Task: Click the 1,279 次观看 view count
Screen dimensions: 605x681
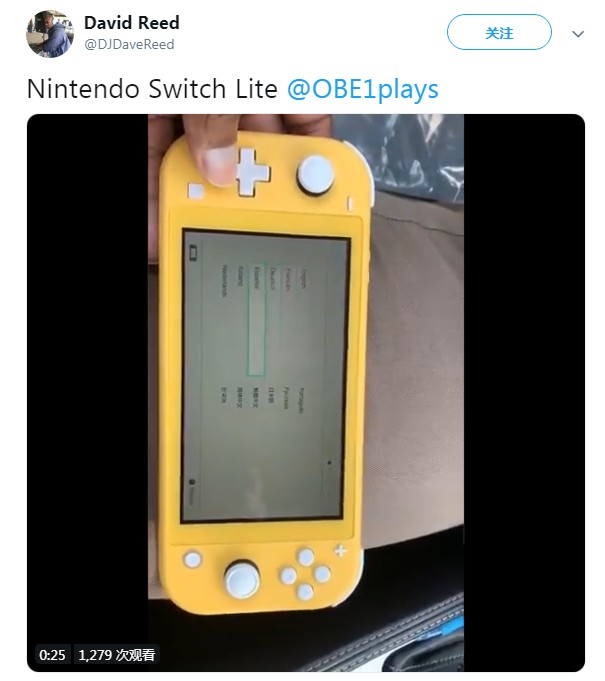Action: pos(116,655)
